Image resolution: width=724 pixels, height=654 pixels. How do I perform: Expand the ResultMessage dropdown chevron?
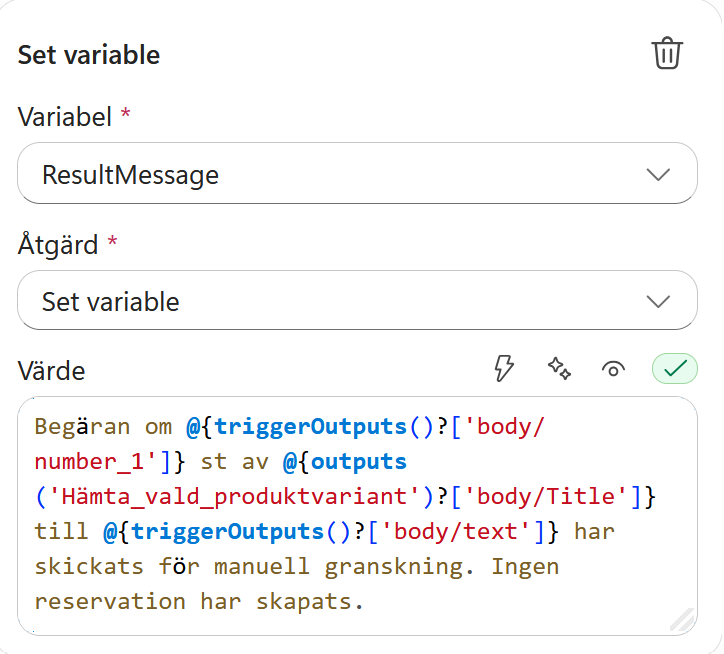click(658, 175)
